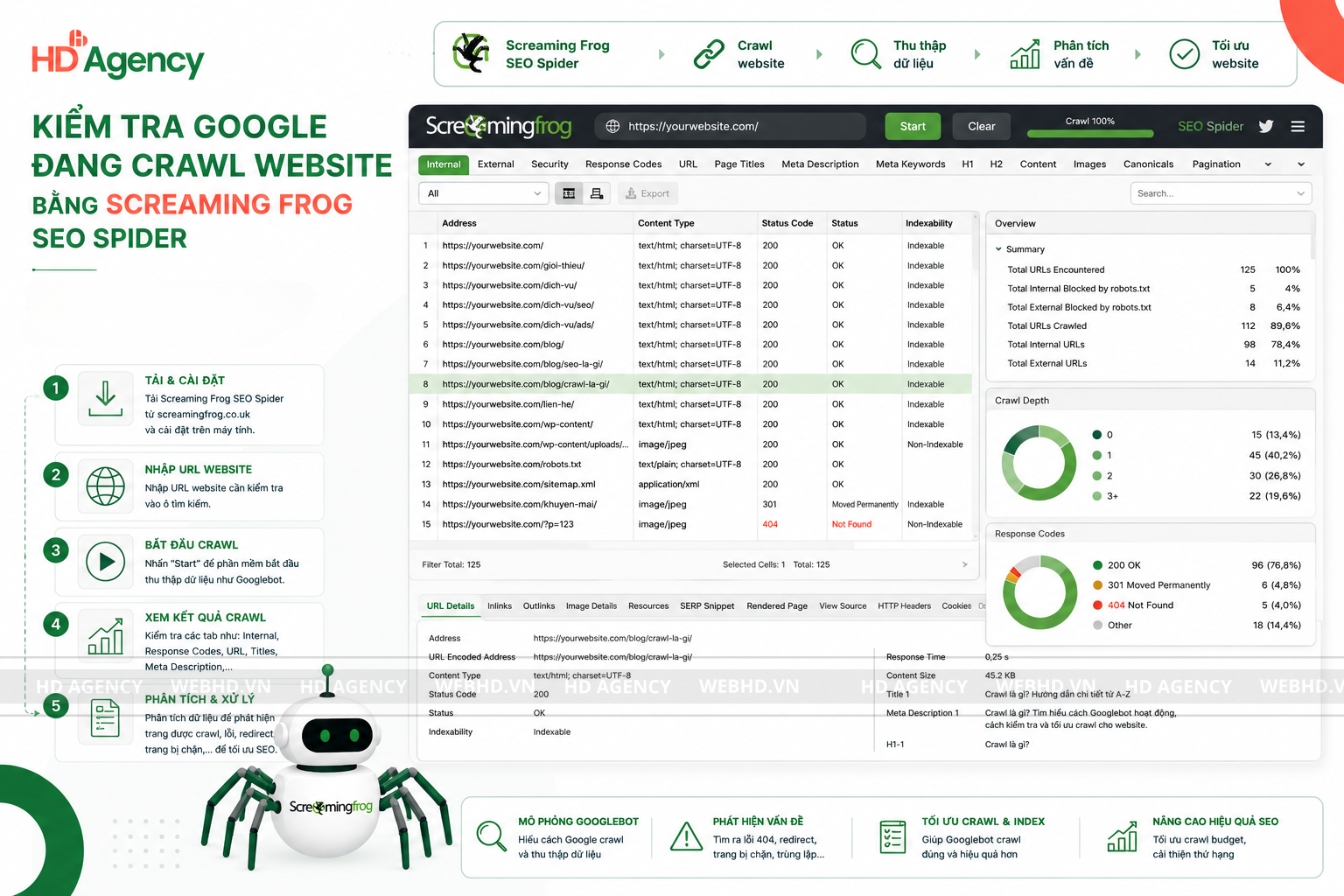Viewport: 1344px width, 896px height.
Task: Click the warning triangle icon beside Phát Hiện Vấn Đề
Action: coord(686,836)
